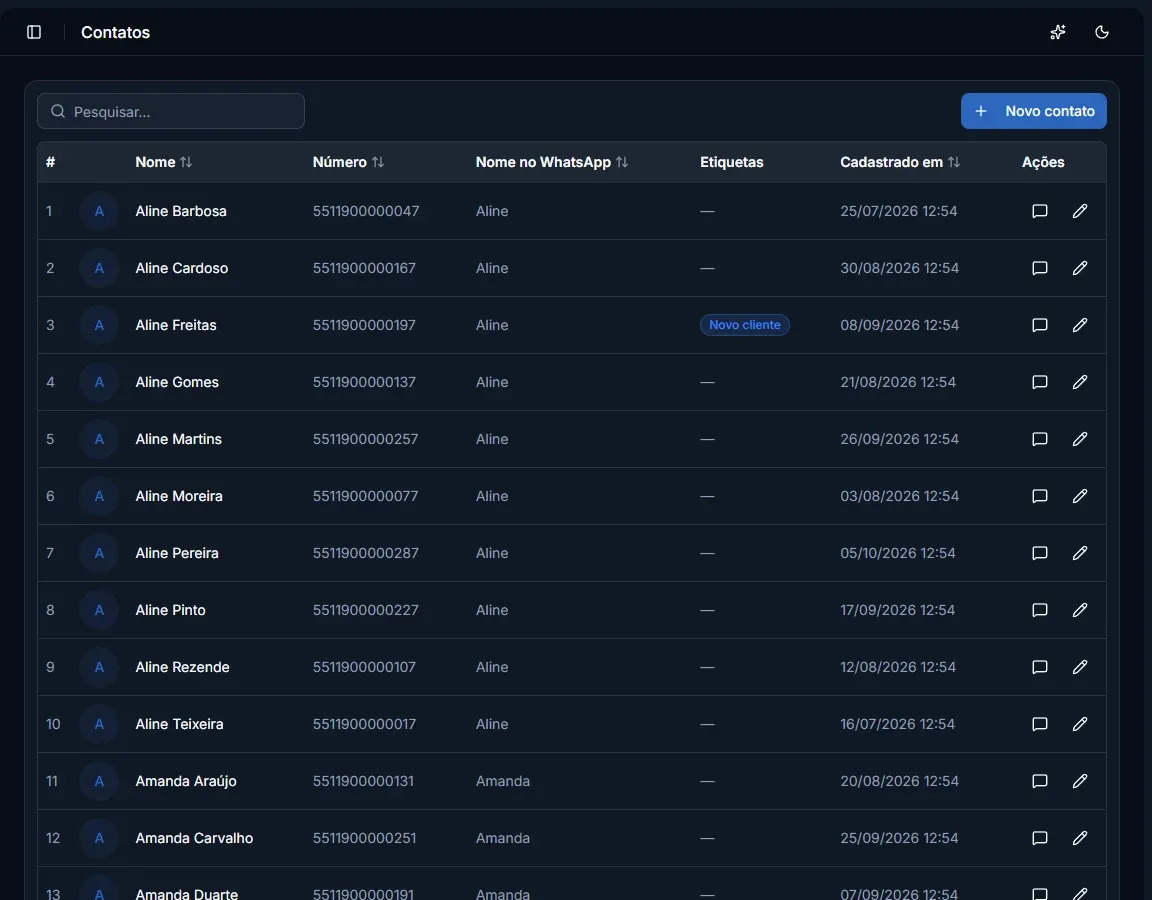Edit the Amanda Carvalho contact
Screen dimensions: 1152x900
[x=1079, y=838]
